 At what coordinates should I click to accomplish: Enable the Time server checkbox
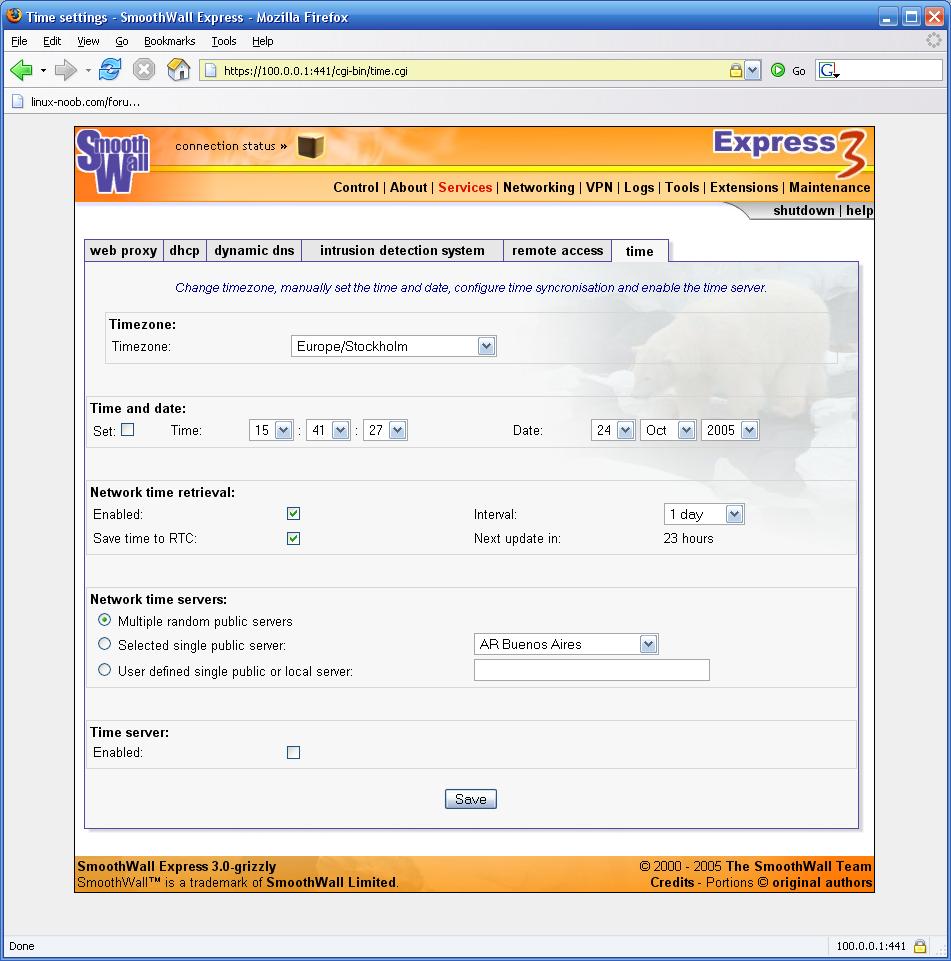[x=294, y=753]
